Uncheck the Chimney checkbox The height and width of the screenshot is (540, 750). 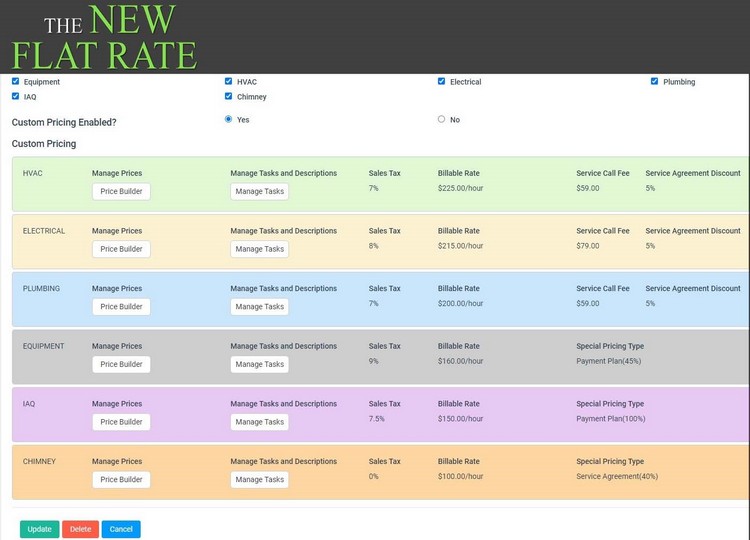[x=228, y=96]
